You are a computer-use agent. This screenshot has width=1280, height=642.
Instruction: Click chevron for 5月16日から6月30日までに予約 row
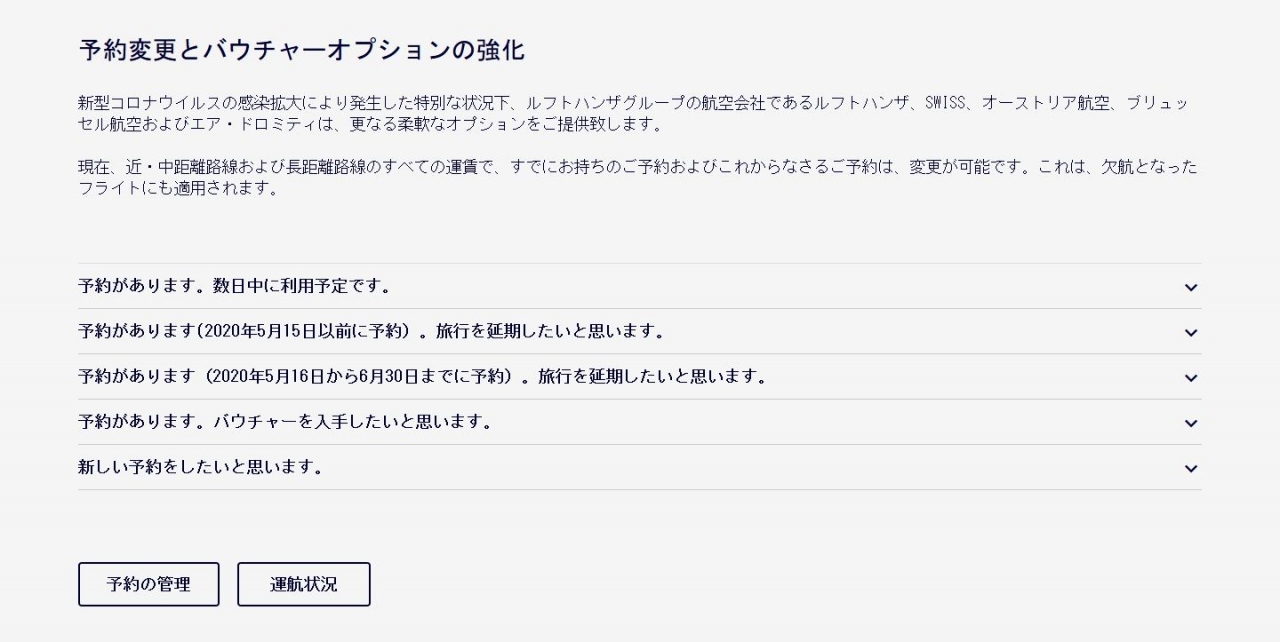coord(1190,378)
